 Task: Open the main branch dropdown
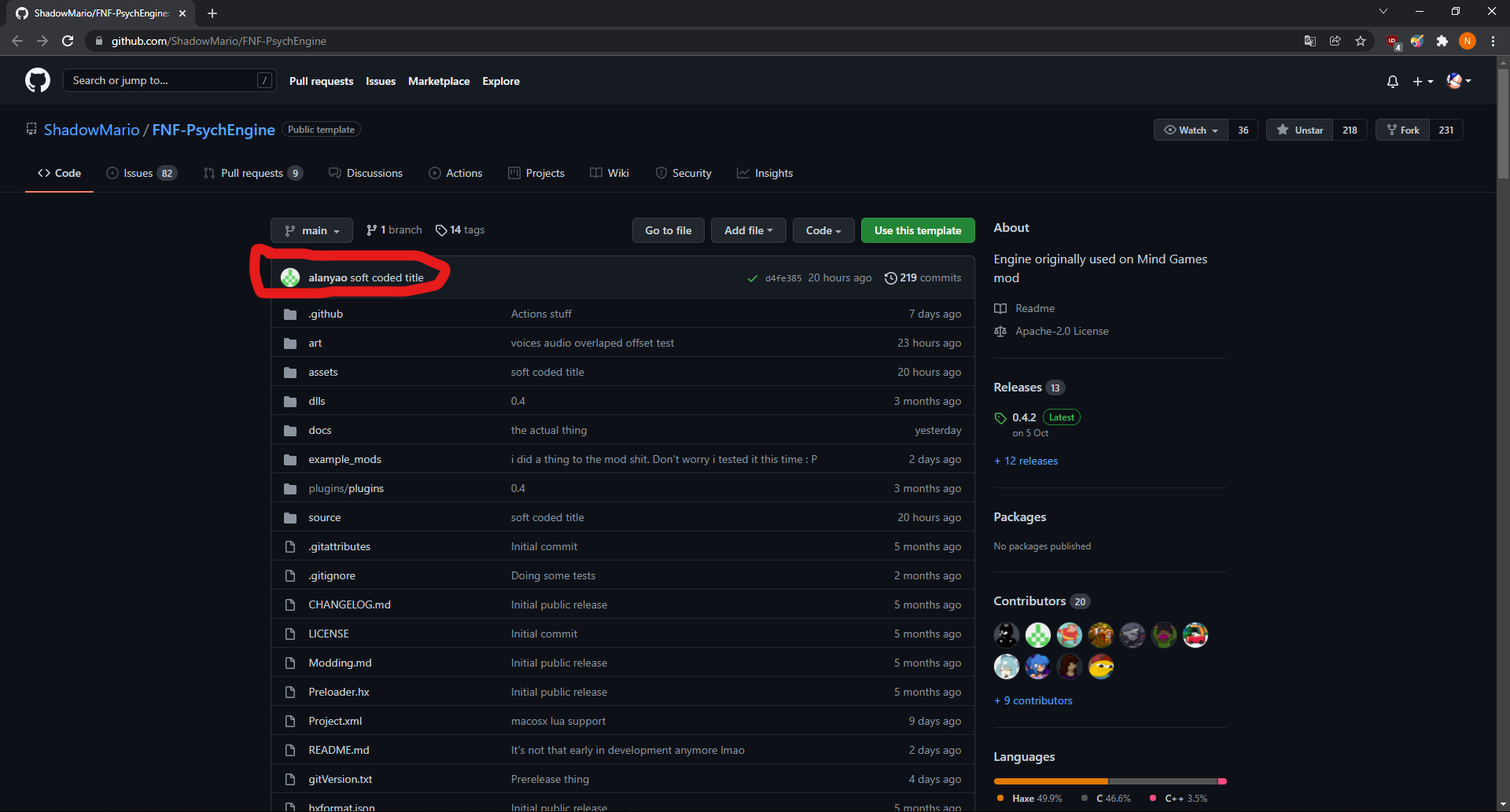[x=311, y=230]
